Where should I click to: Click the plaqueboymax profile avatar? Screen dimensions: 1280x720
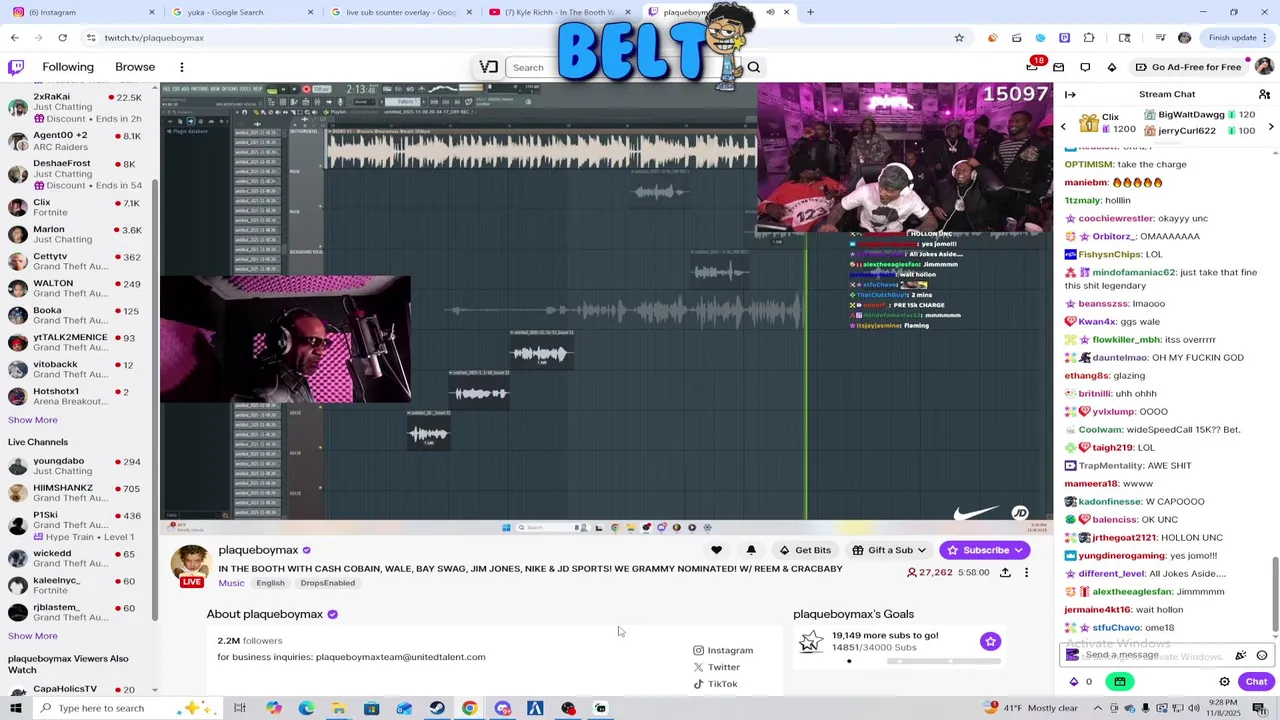coord(190,564)
